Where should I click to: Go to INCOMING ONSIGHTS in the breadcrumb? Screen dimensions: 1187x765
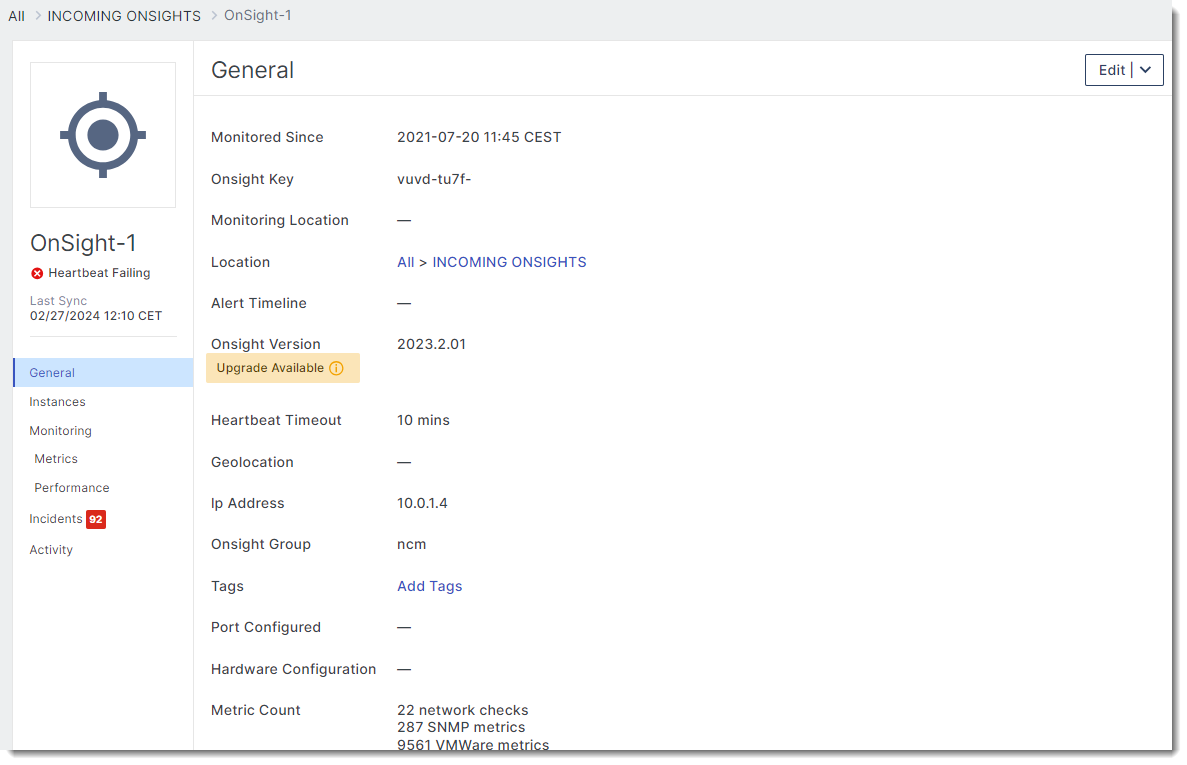124,16
